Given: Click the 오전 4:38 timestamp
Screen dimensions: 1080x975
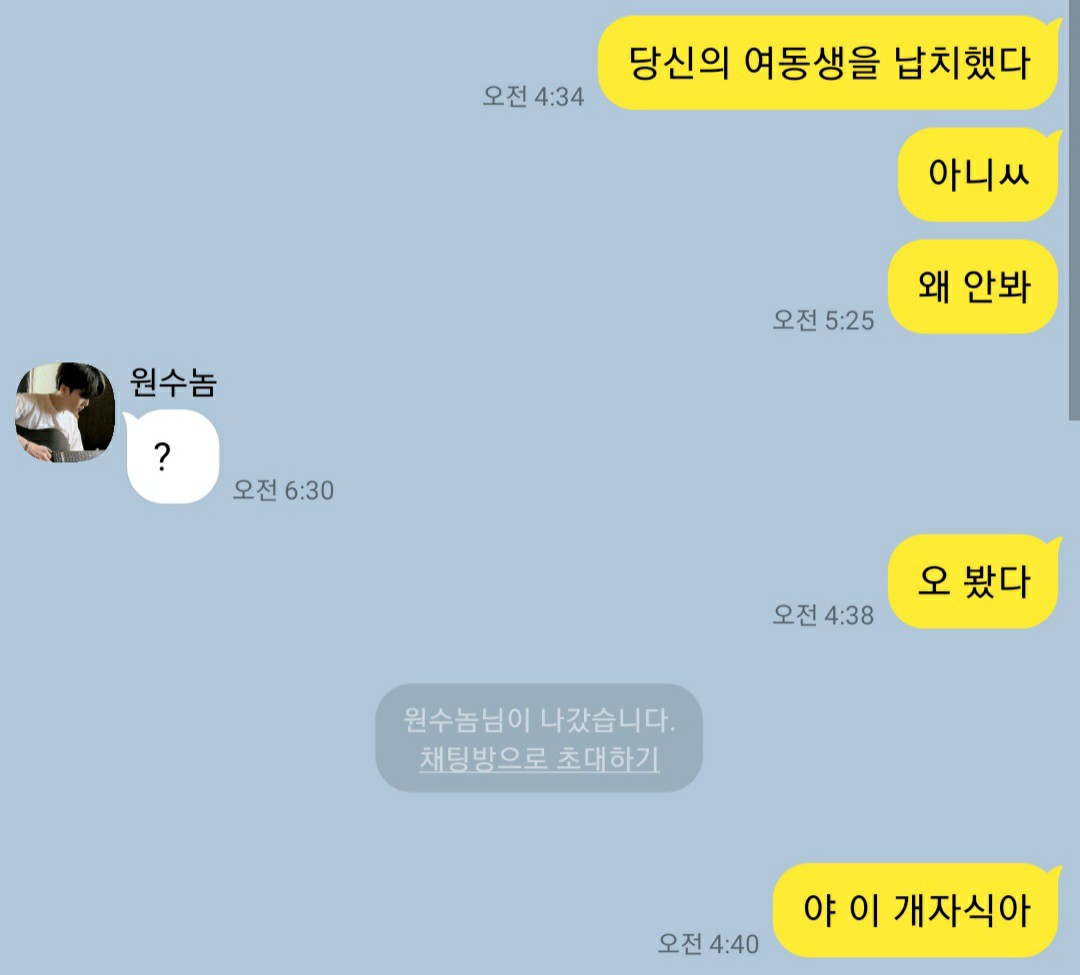Looking at the screenshot, I should 823,615.
